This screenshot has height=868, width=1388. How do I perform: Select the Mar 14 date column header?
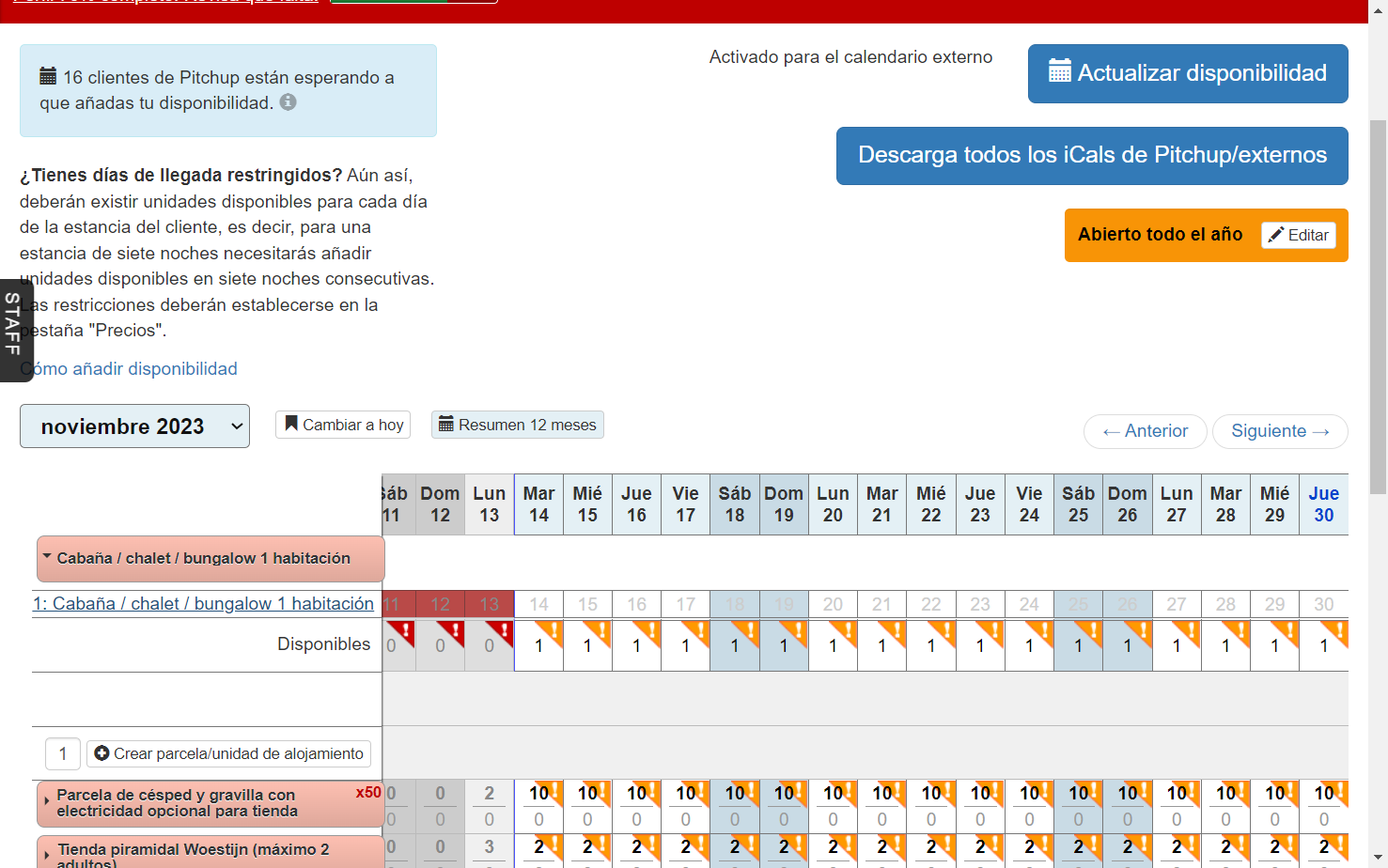538,504
